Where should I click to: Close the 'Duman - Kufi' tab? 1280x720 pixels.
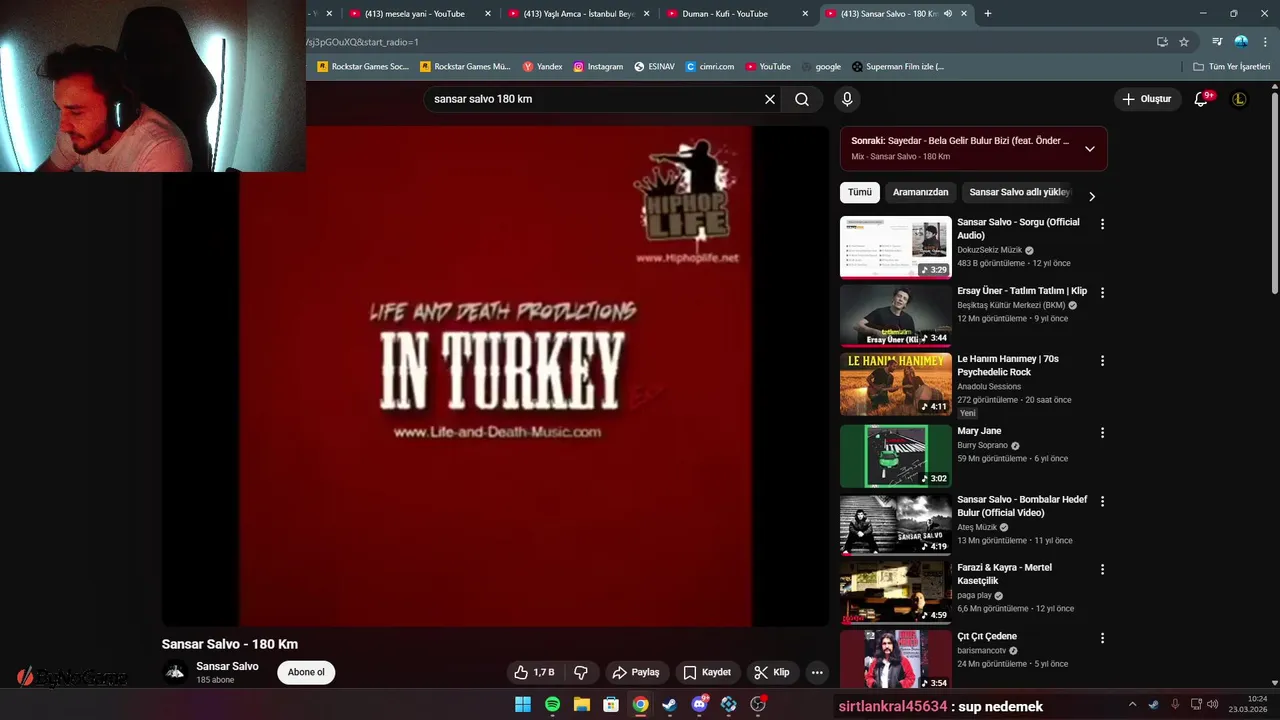point(805,14)
